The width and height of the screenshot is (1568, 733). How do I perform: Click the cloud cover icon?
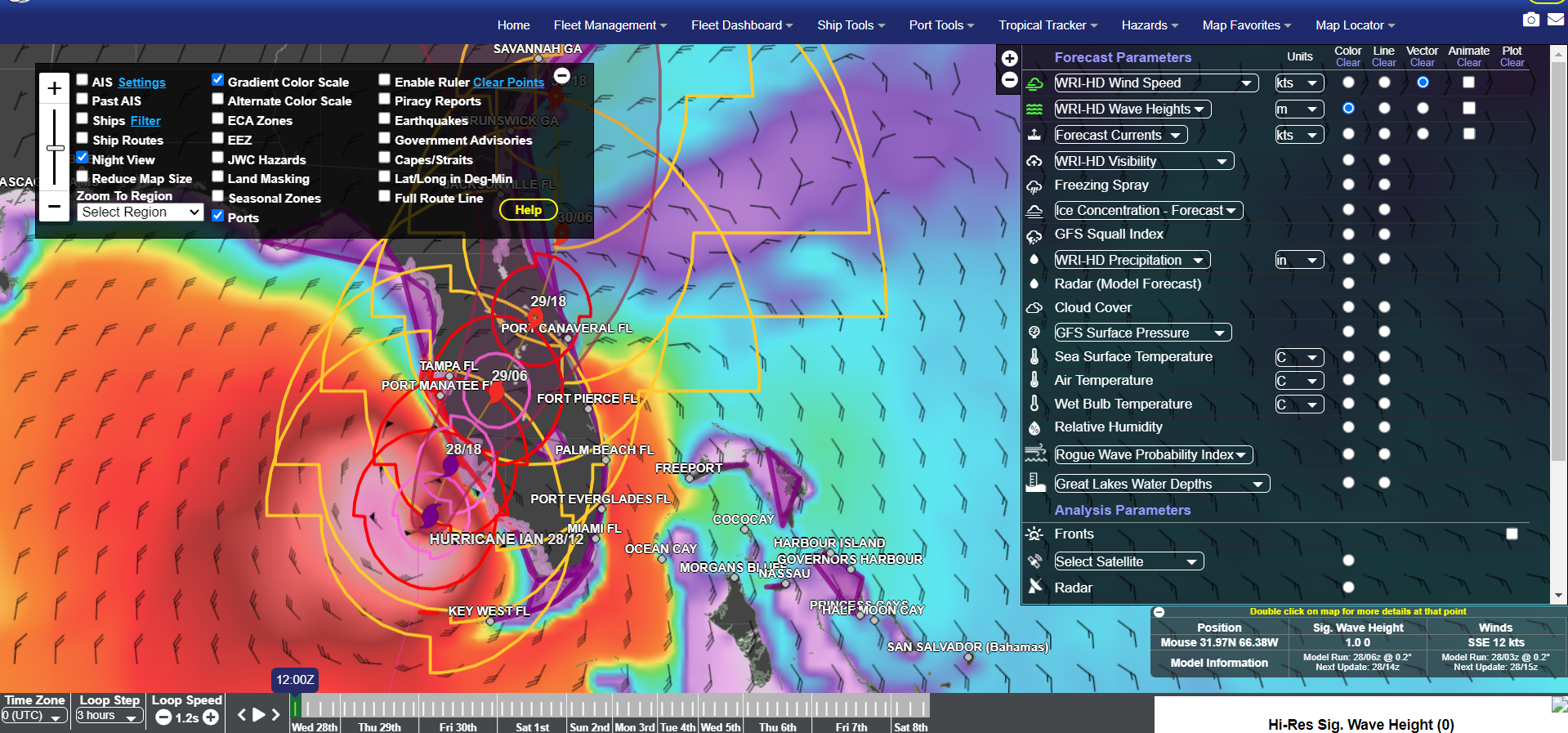[1034, 308]
